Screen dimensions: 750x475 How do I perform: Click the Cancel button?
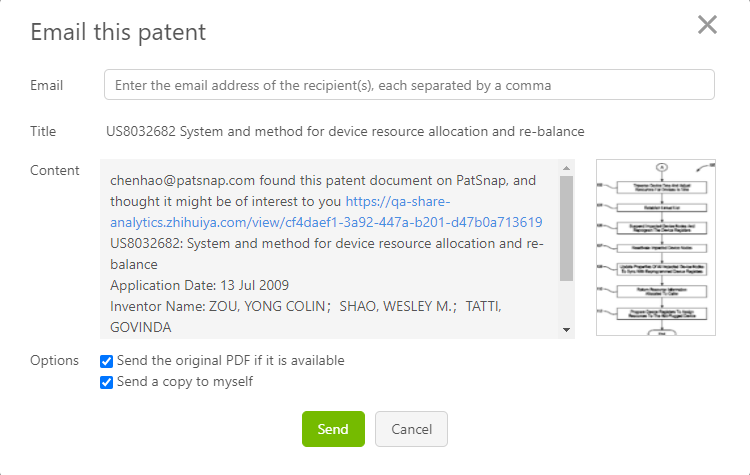(x=411, y=429)
